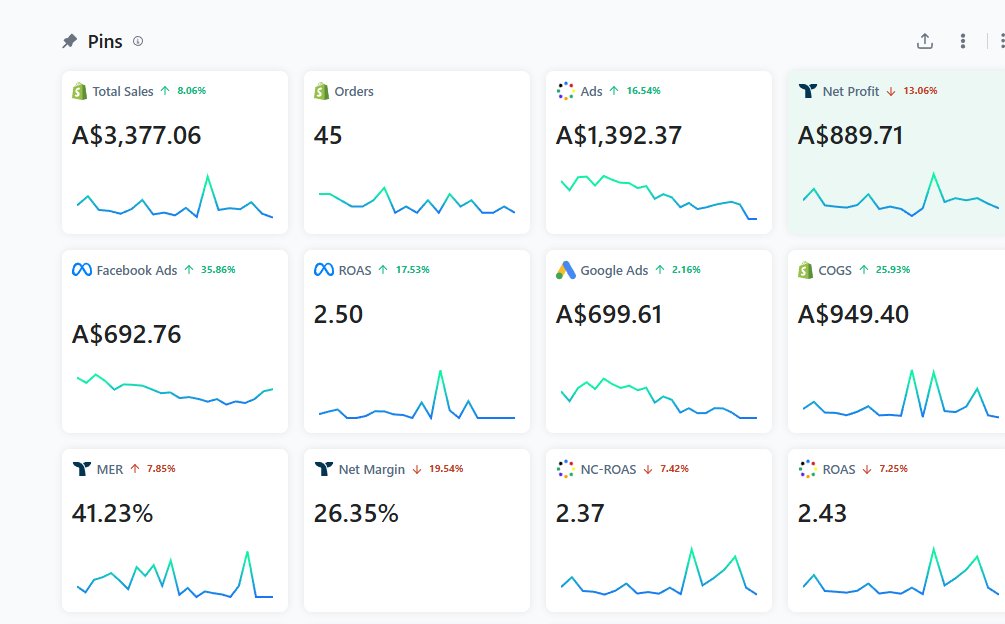
Task: Click the Meta icon on Facebook Ads card
Action: pos(81,270)
